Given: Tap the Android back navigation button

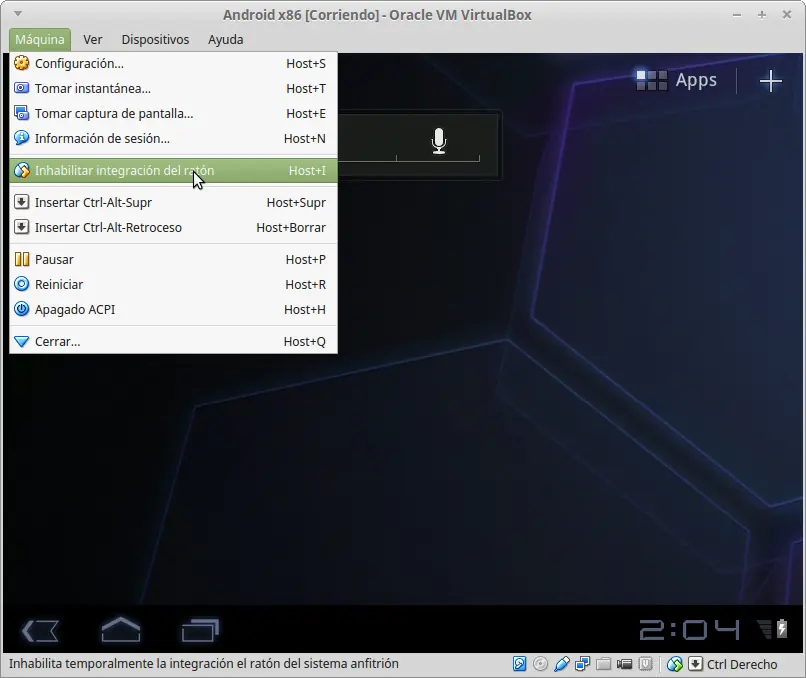Looking at the screenshot, I should tap(40, 631).
